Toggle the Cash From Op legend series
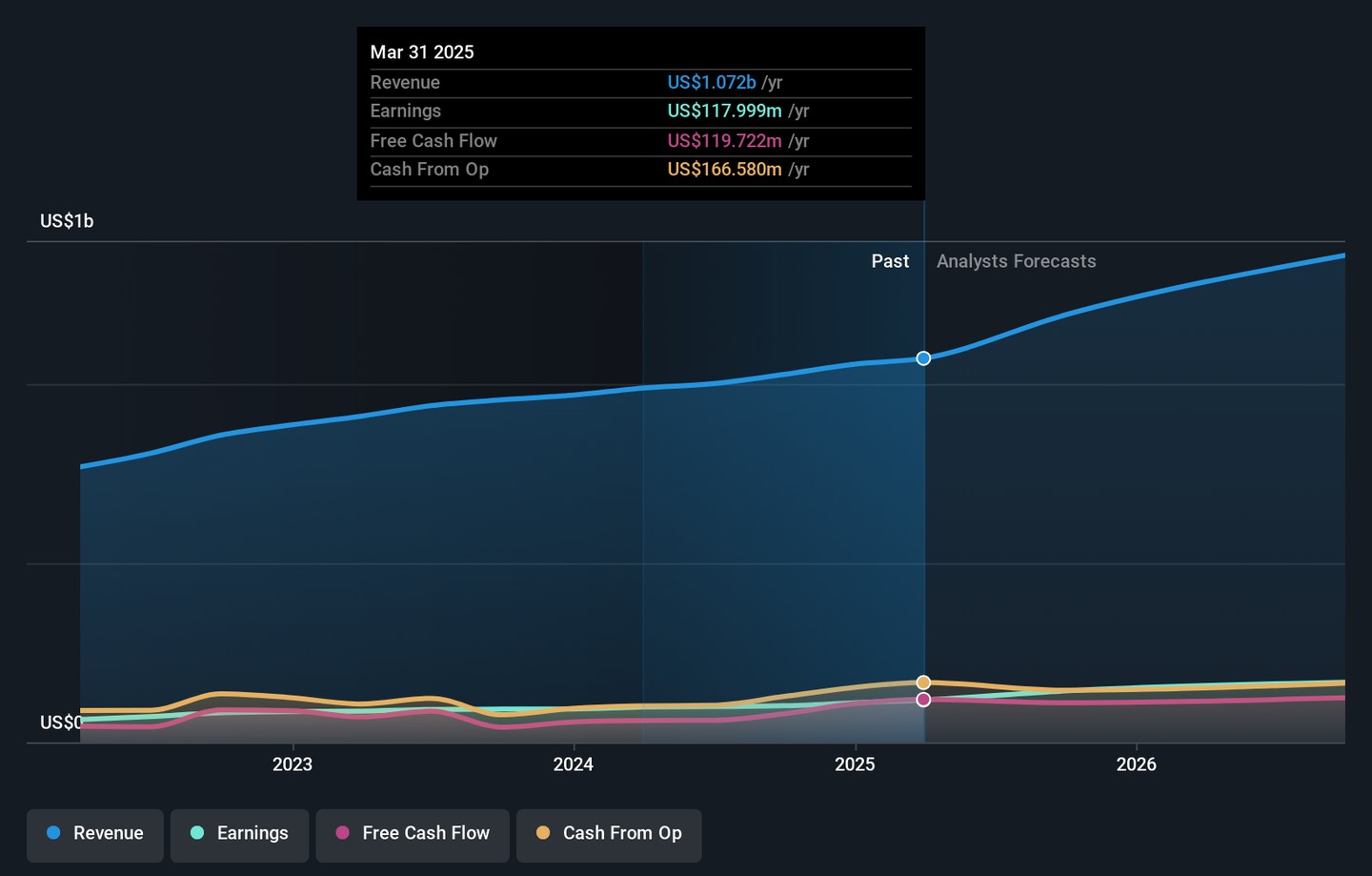This screenshot has width=1372, height=876. 609,833
